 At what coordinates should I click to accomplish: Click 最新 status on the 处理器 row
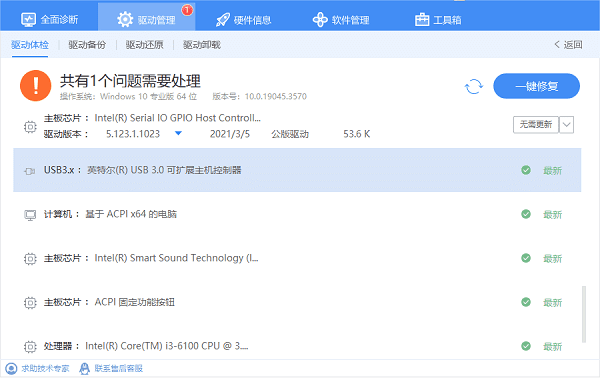(x=553, y=347)
